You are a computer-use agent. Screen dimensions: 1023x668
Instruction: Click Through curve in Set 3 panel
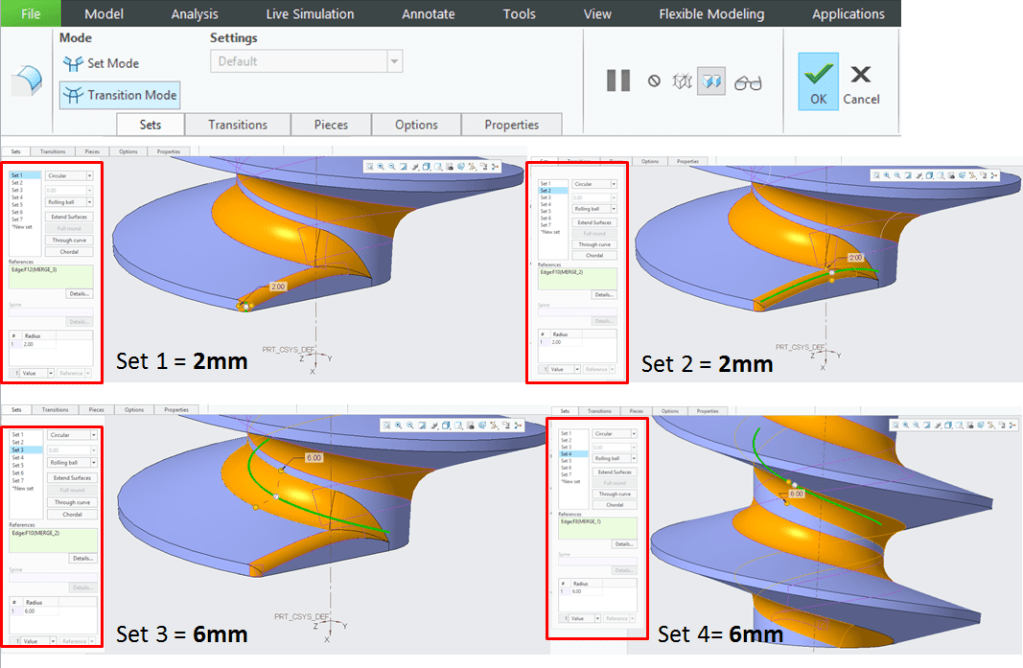tap(70, 501)
